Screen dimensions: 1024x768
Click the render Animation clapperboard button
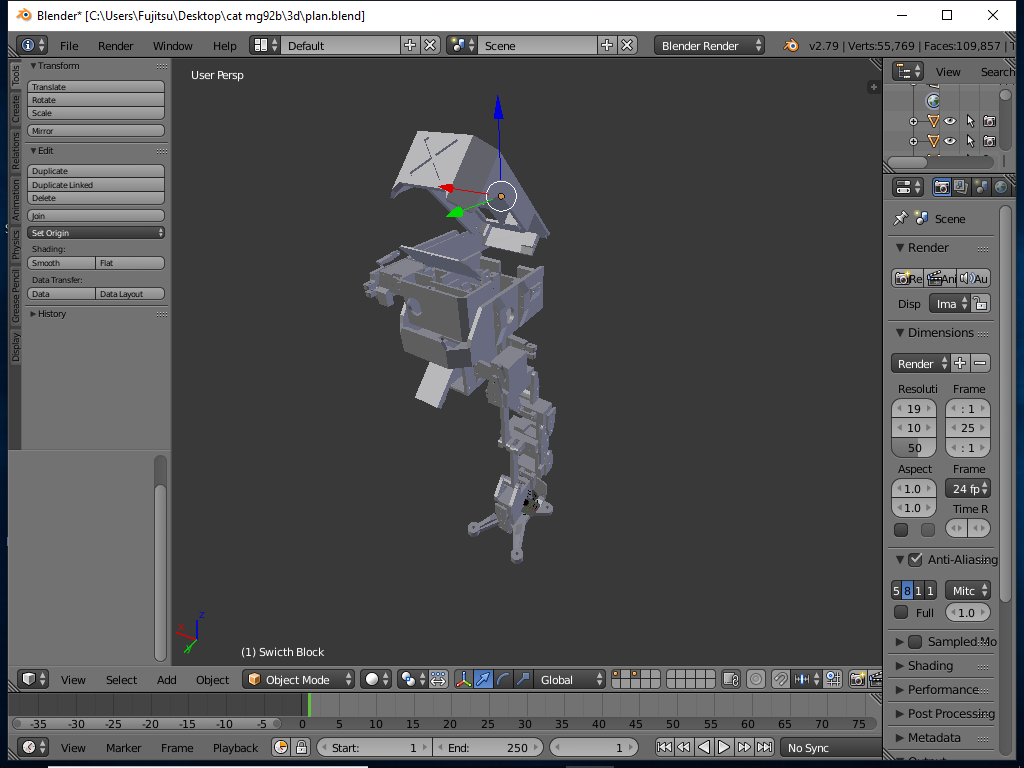(x=941, y=278)
